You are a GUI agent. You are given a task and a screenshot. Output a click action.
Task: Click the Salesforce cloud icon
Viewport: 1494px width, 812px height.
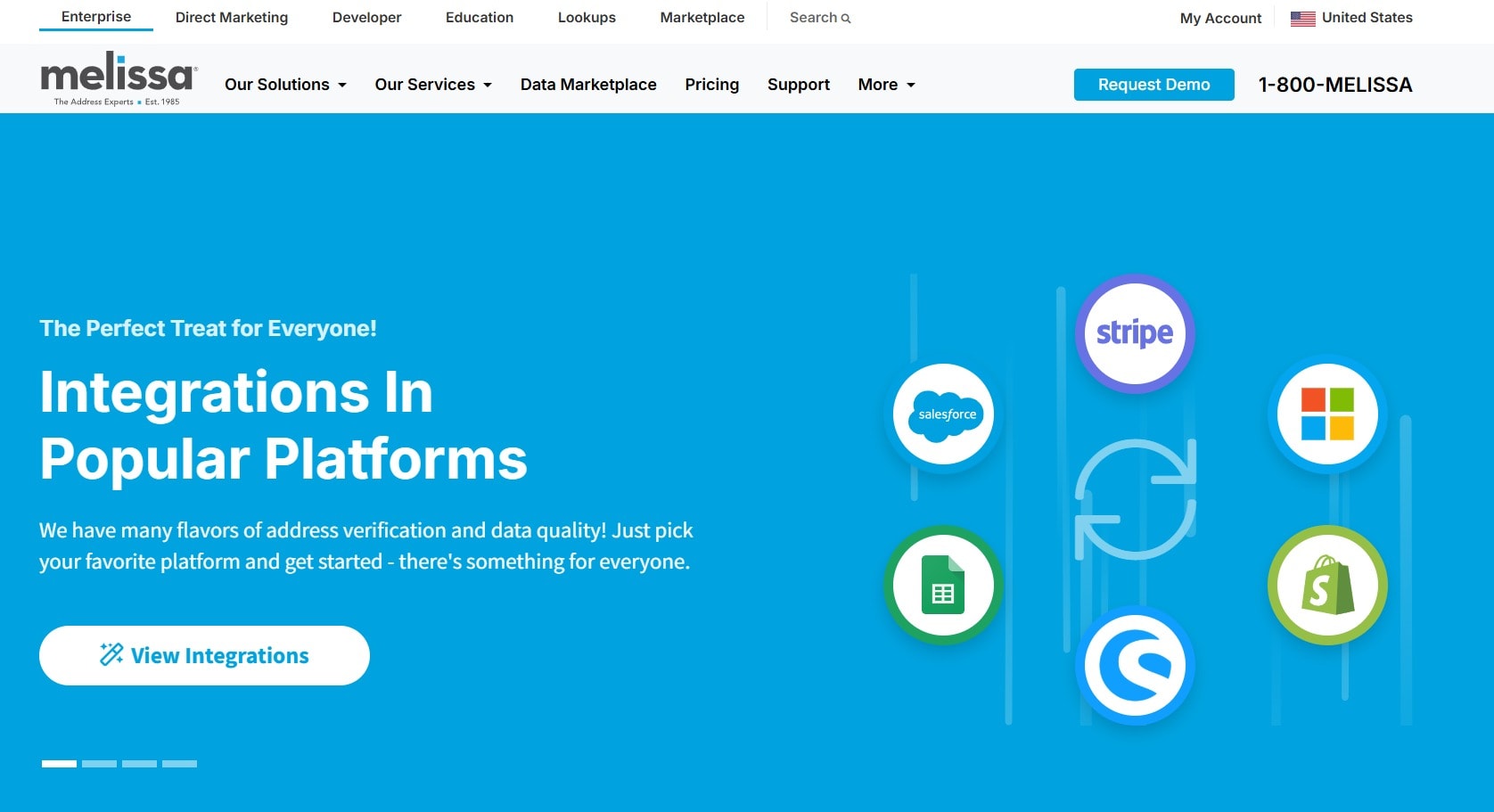pyautogui.click(x=944, y=414)
